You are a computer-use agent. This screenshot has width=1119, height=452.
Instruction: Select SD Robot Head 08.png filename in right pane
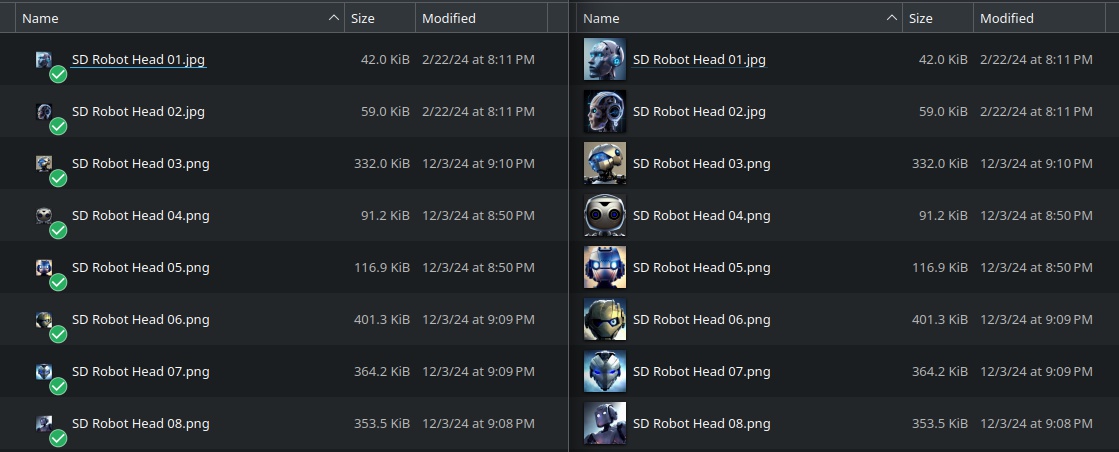(x=702, y=423)
